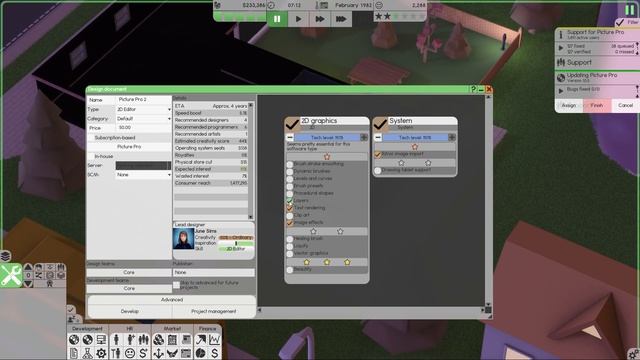
Task: Expand the Support for Picture Pro task
Action: pos(561,48)
